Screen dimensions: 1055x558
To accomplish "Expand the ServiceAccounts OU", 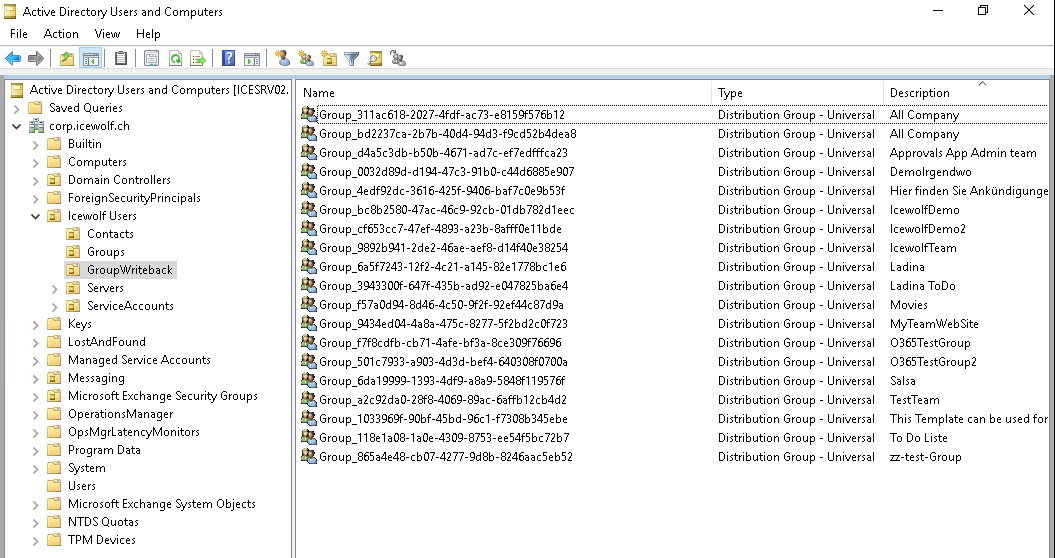I will coord(55,306).
